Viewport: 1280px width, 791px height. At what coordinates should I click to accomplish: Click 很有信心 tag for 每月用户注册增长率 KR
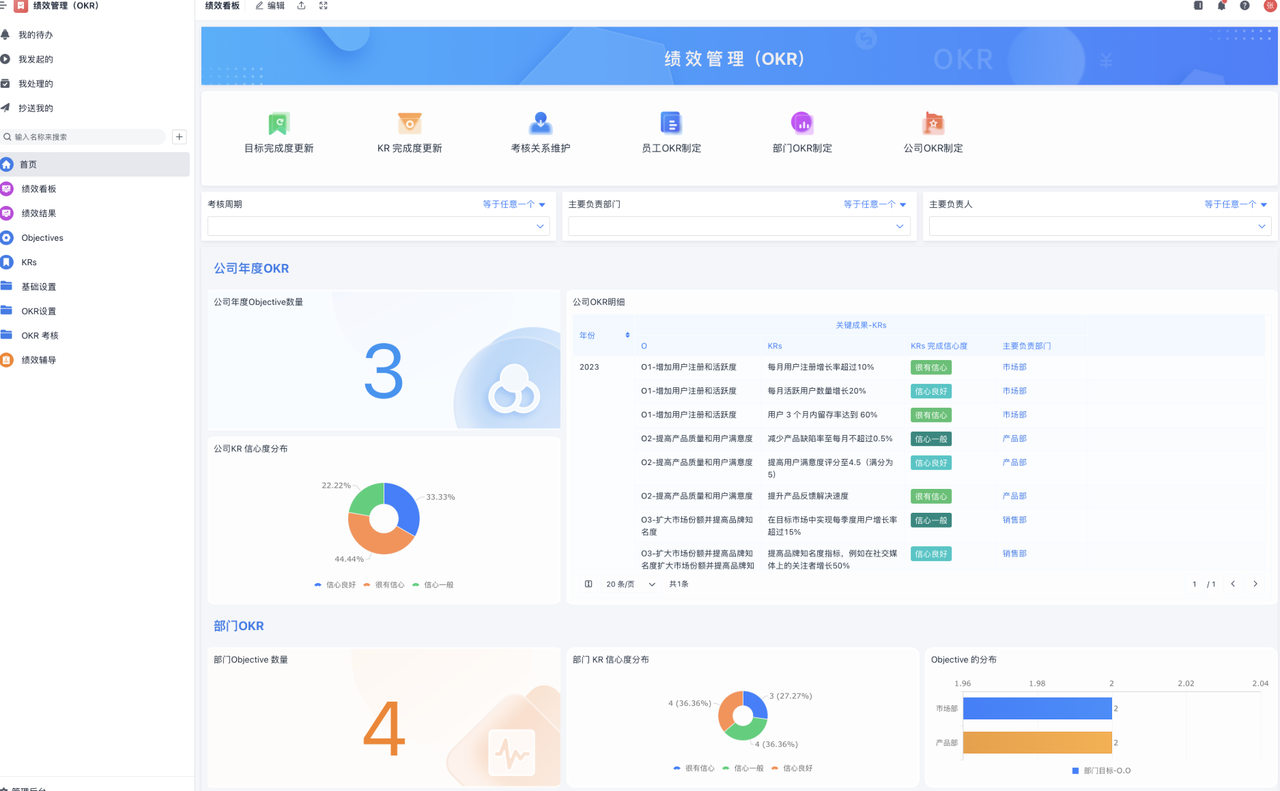(931, 368)
